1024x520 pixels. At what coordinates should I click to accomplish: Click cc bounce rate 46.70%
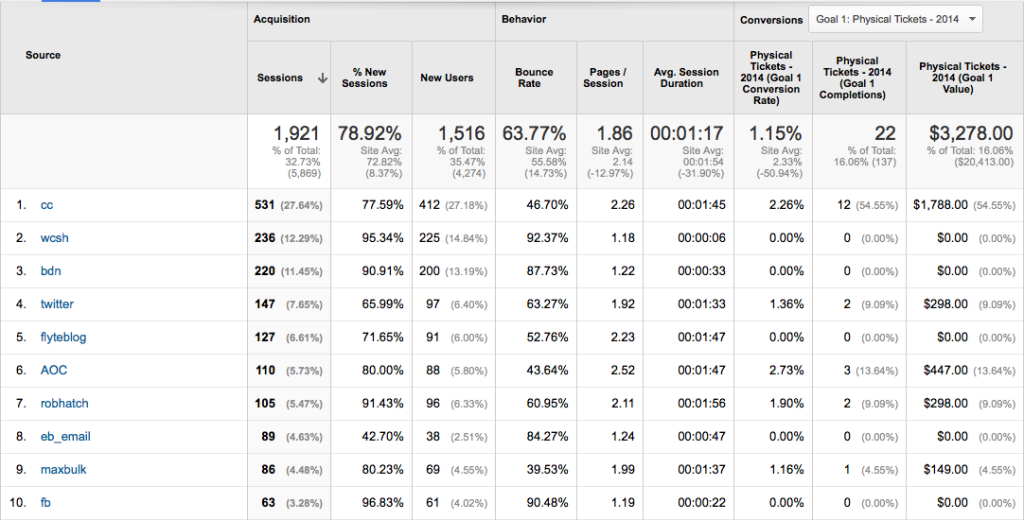[547, 205]
